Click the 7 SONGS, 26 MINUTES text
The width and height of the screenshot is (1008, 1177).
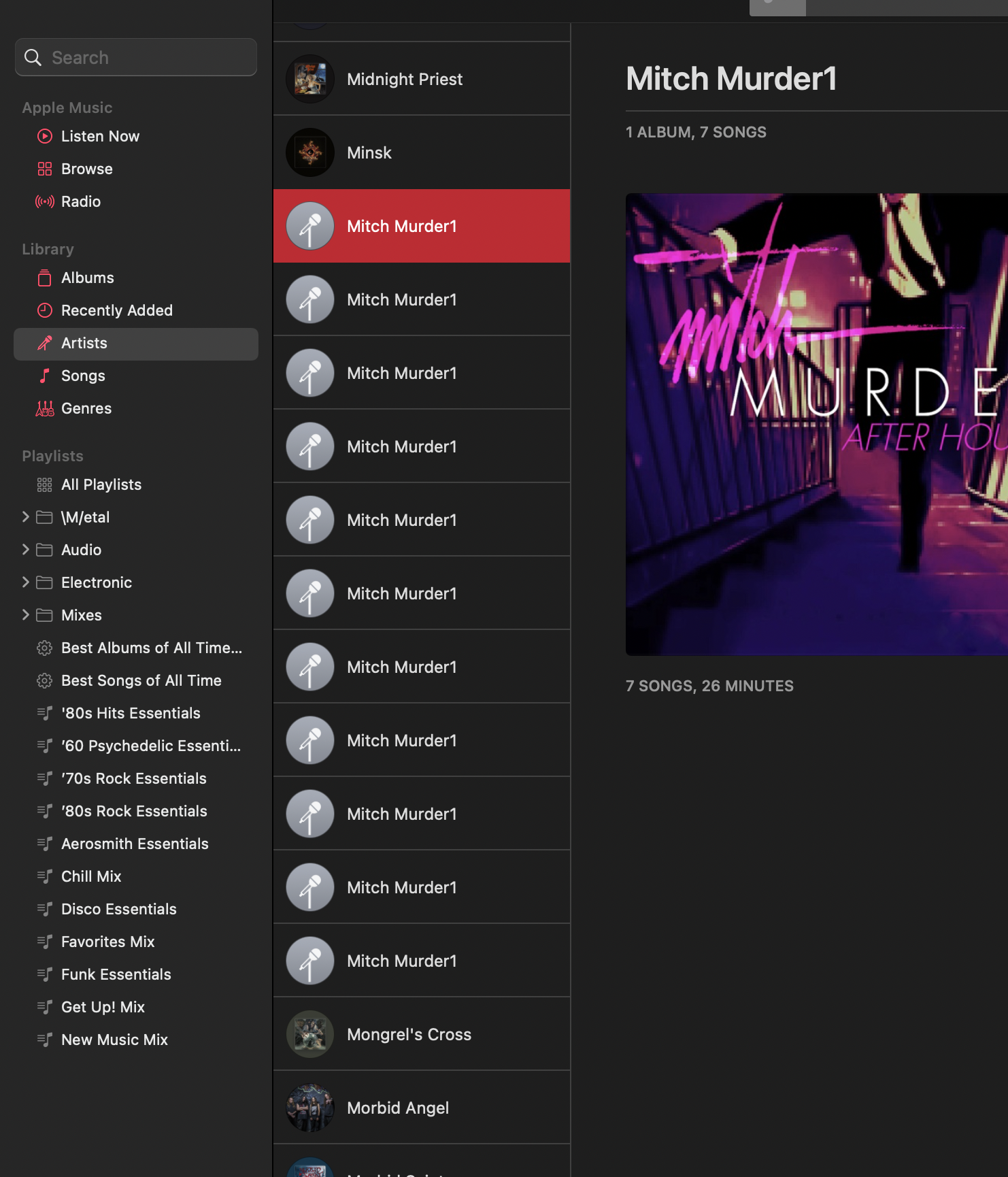pyautogui.click(x=709, y=686)
